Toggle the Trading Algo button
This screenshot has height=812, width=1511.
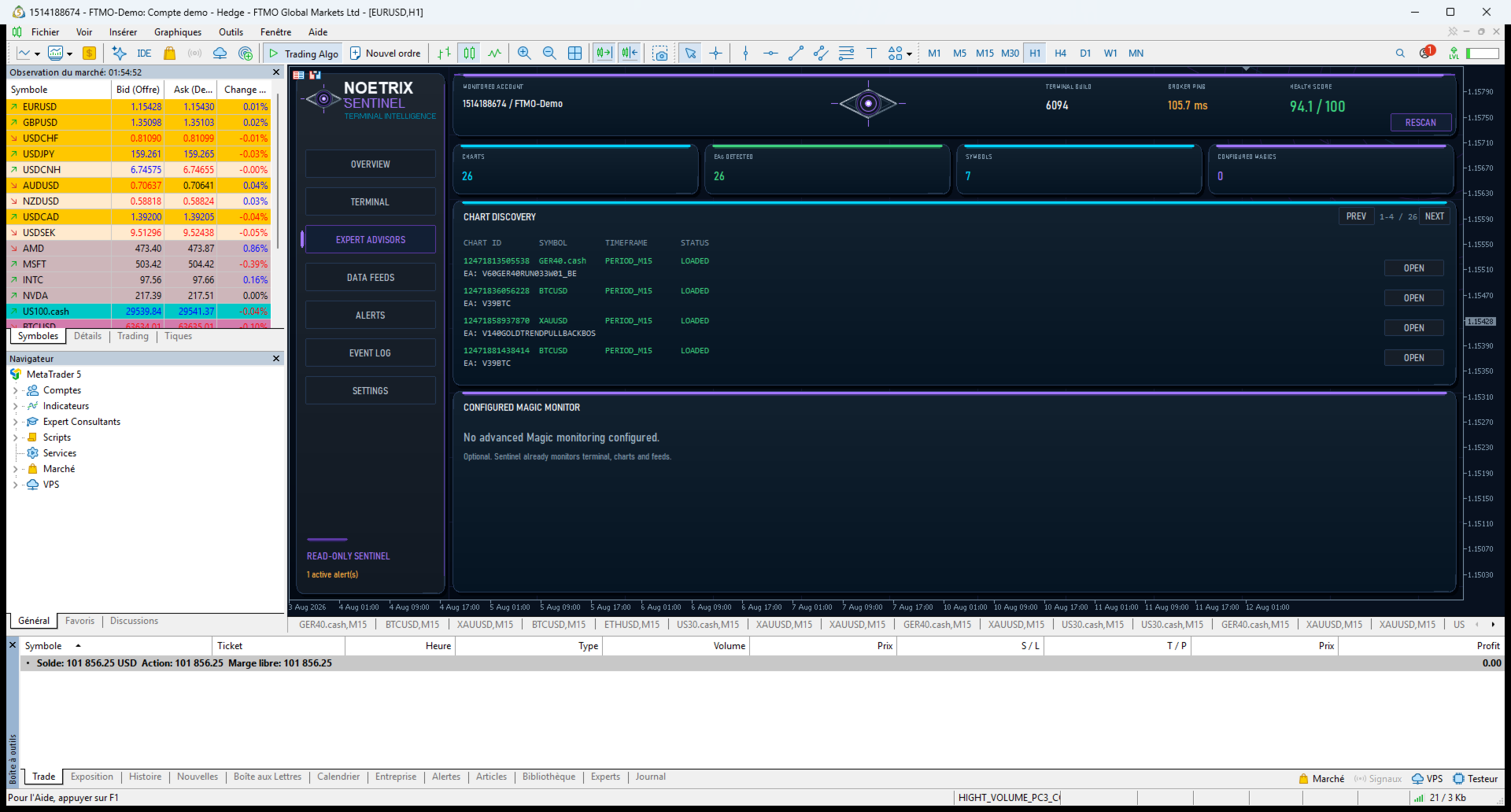click(x=303, y=53)
